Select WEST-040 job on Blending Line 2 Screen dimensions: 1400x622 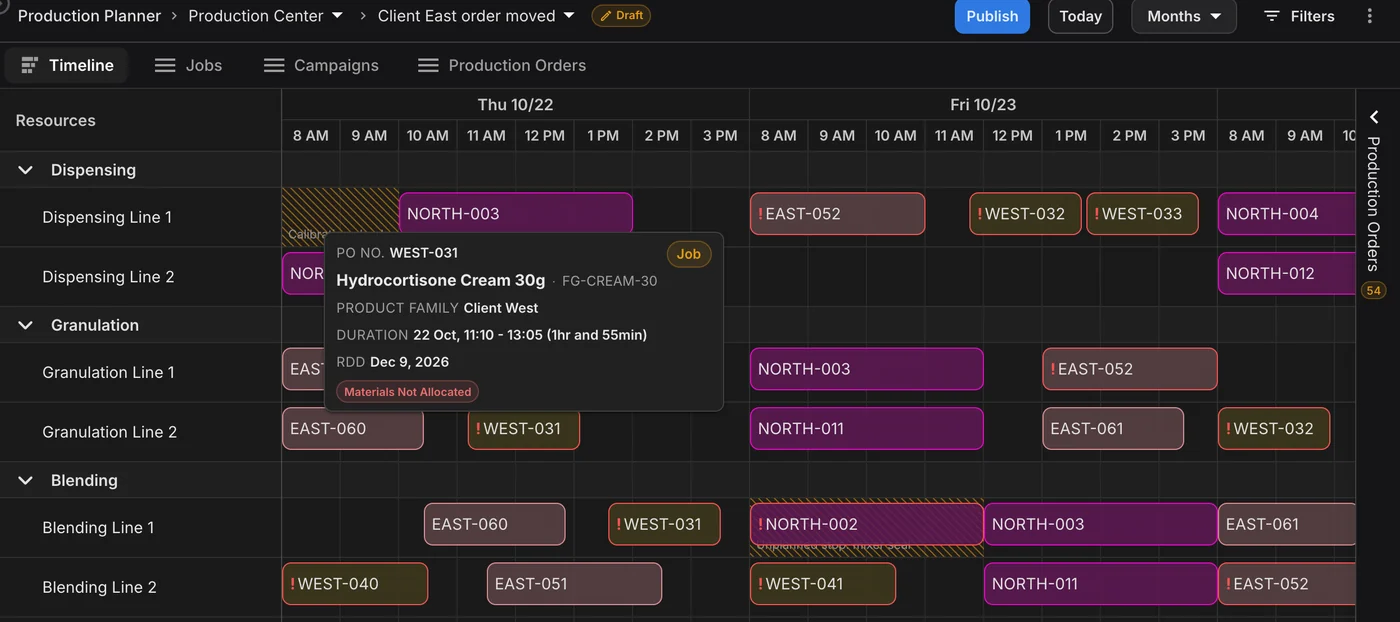tap(355, 584)
